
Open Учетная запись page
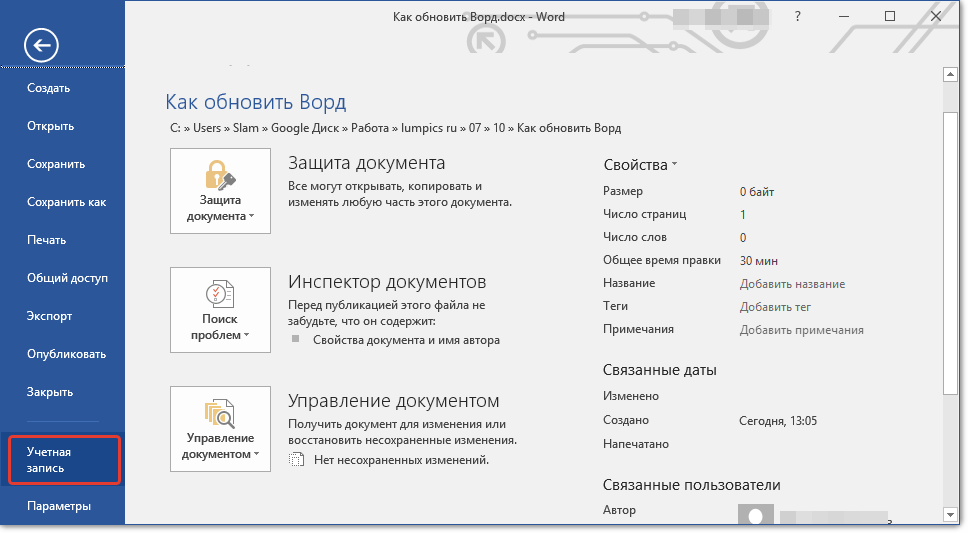pyautogui.click(x=64, y=460)
